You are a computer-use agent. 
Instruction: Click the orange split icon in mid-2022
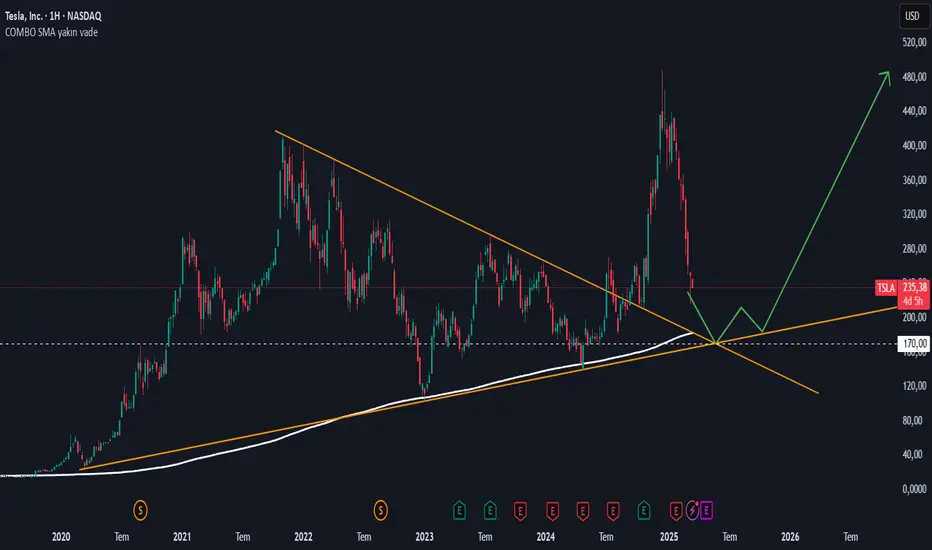tap(380, 510)
